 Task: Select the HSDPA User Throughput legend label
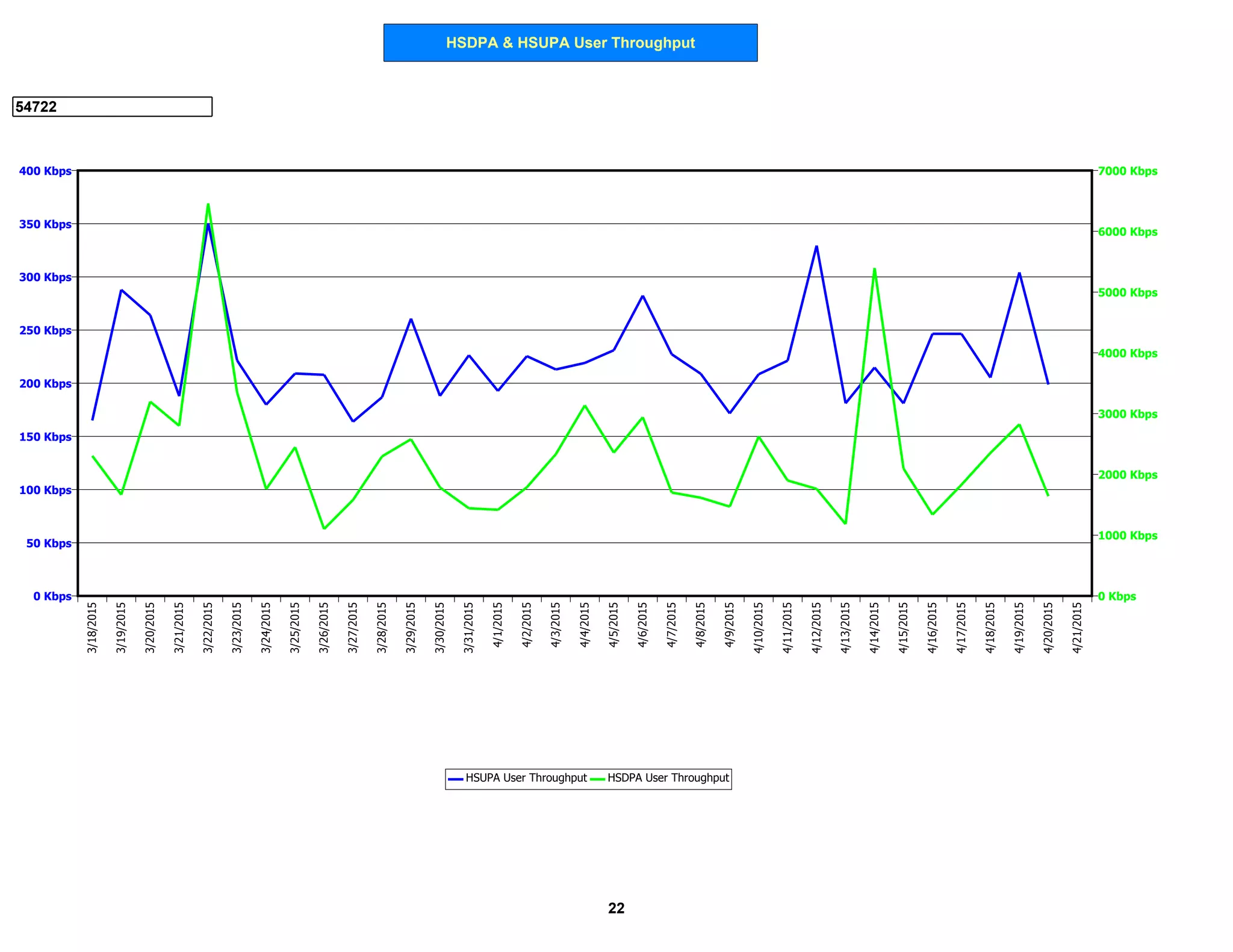point(668,778)
